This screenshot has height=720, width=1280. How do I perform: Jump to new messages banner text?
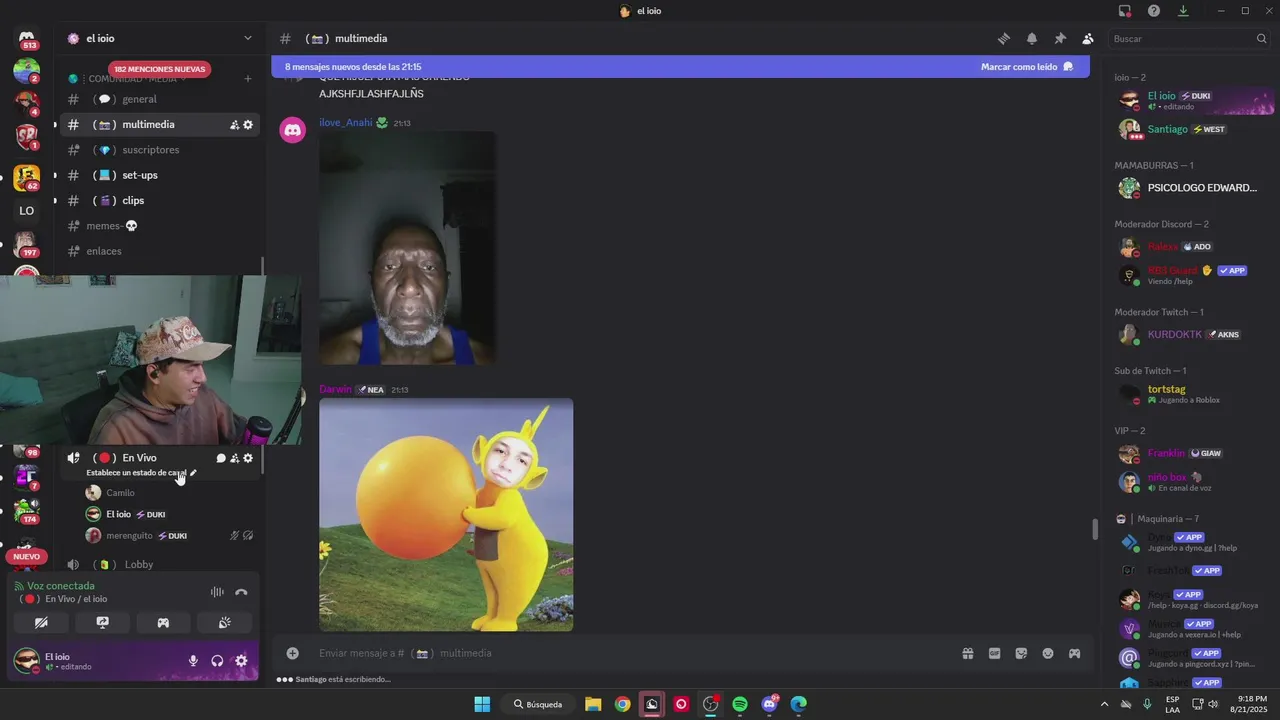click(x=353, y=67)
